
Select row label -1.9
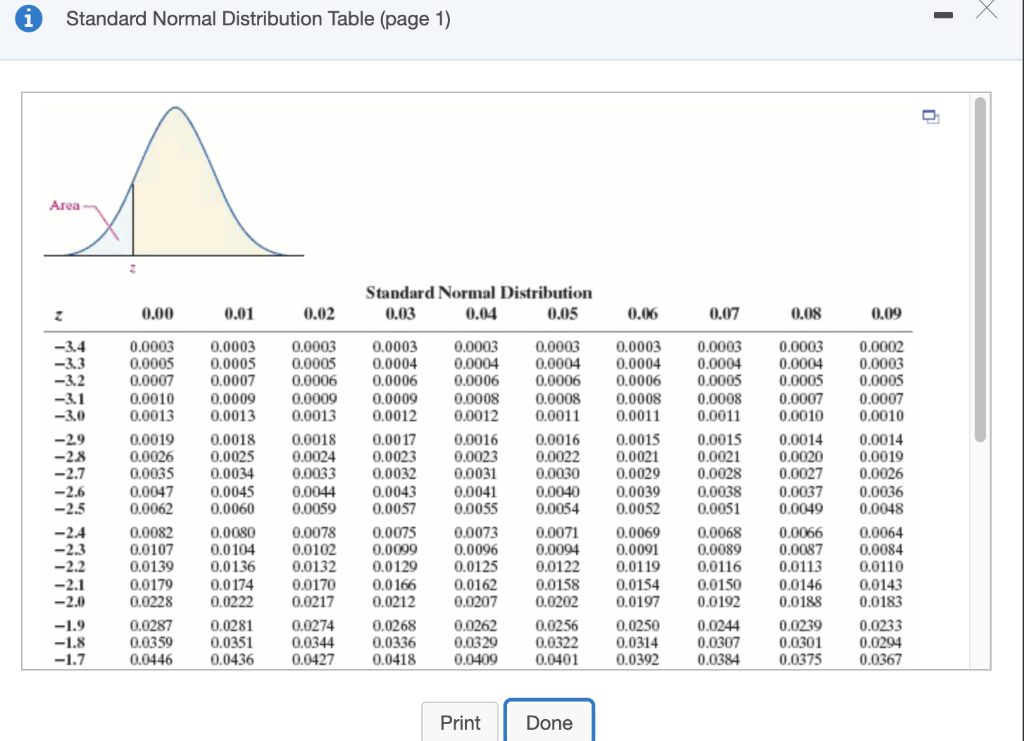tap(69, 625)
